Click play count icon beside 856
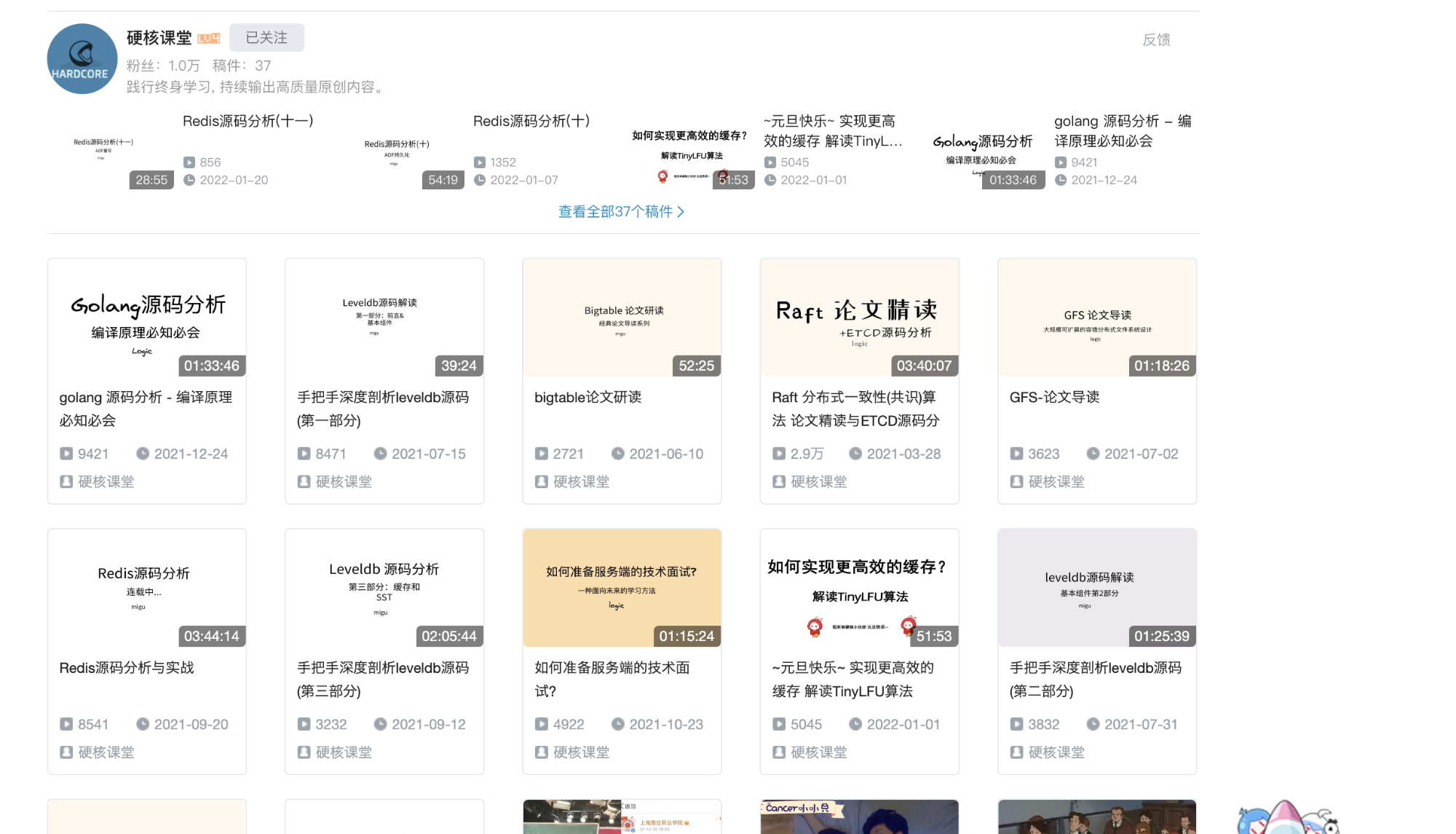1456x834 pixels. tap(189, 162)
